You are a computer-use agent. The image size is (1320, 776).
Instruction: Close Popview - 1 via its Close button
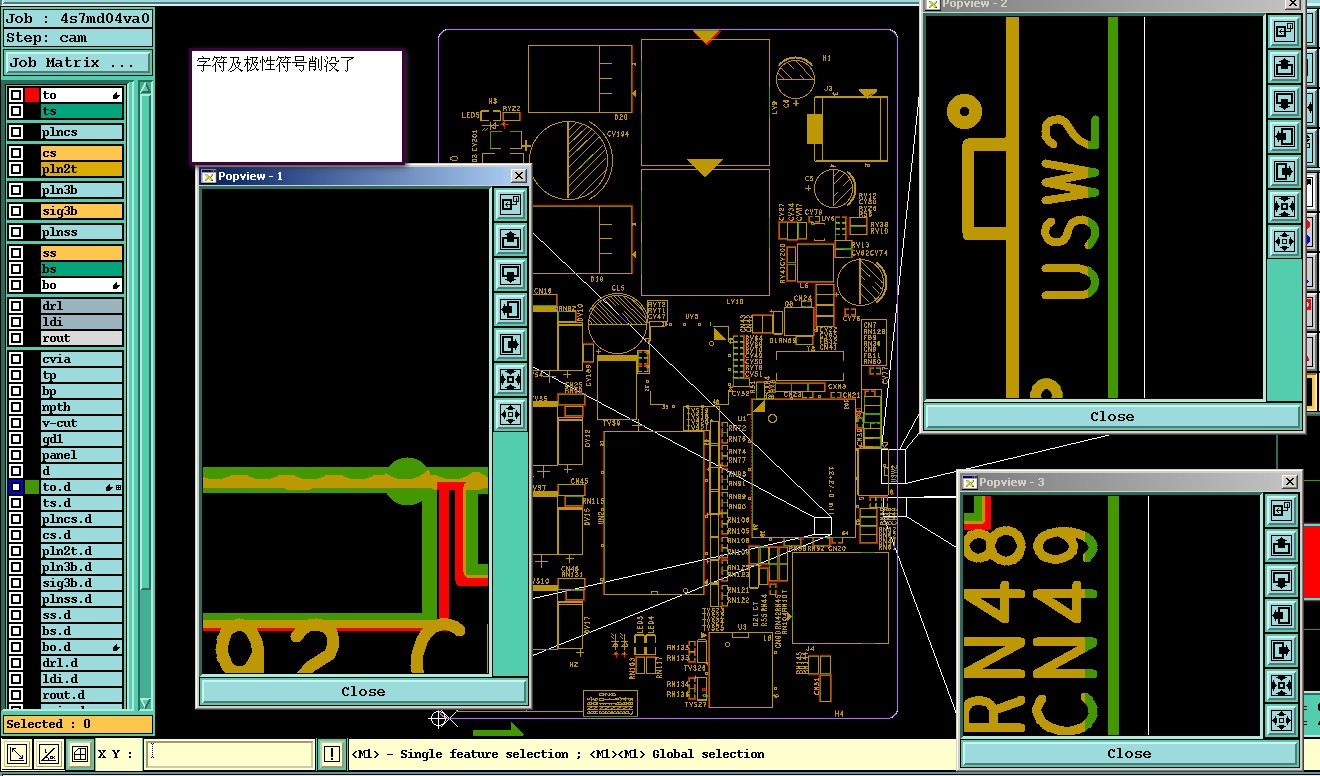click(x=363, y=691)
